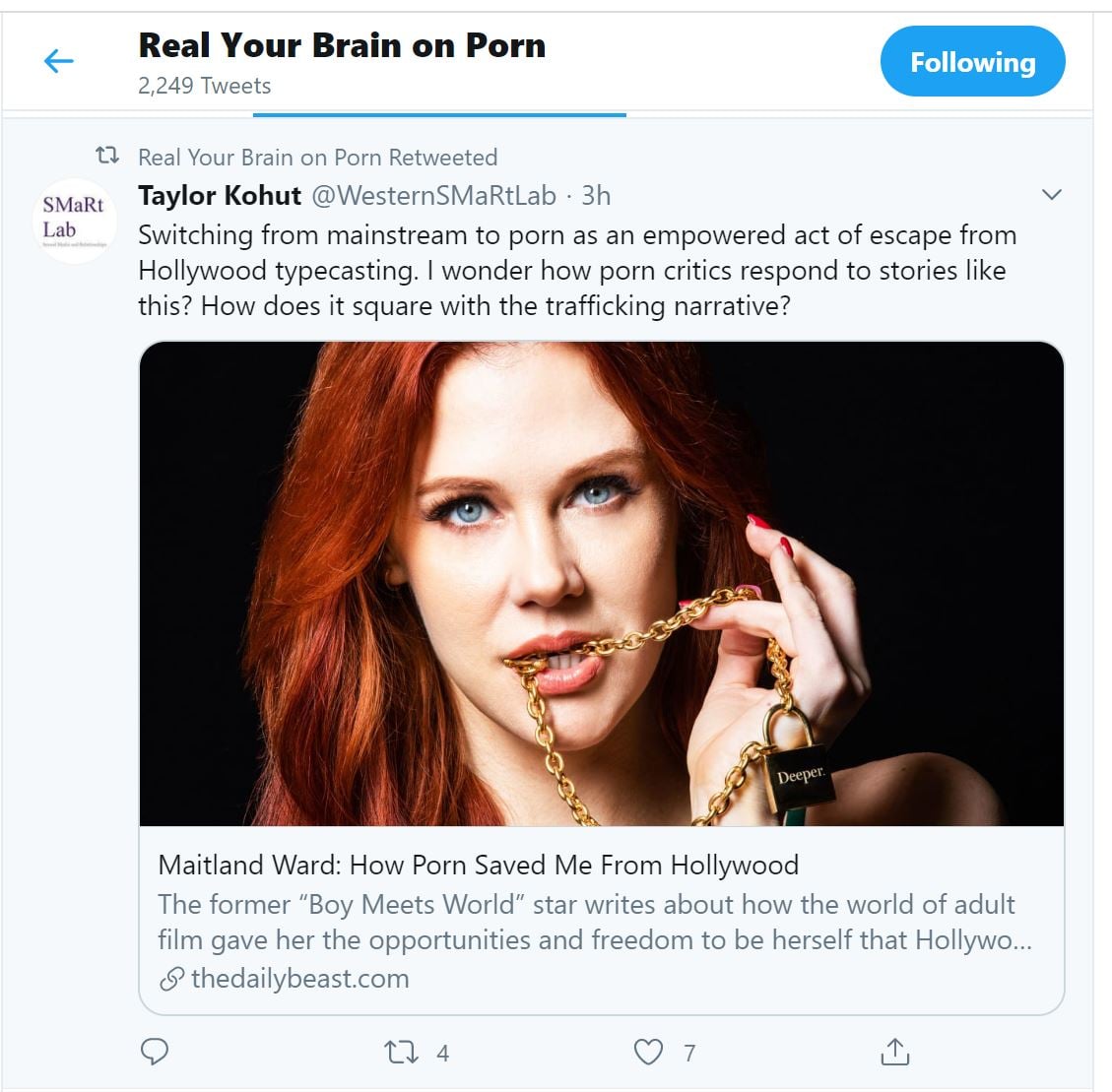Screen dimensions: 1112x1092
Task: Like the tweet with heart icon
Action: (x=648, y=1053)
